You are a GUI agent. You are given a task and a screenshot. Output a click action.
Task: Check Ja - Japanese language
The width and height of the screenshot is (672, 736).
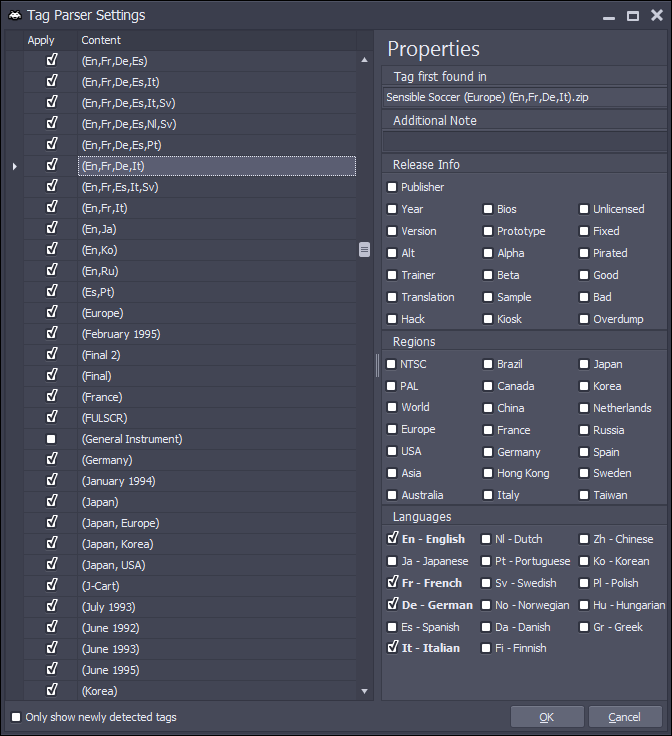[392, 561]
